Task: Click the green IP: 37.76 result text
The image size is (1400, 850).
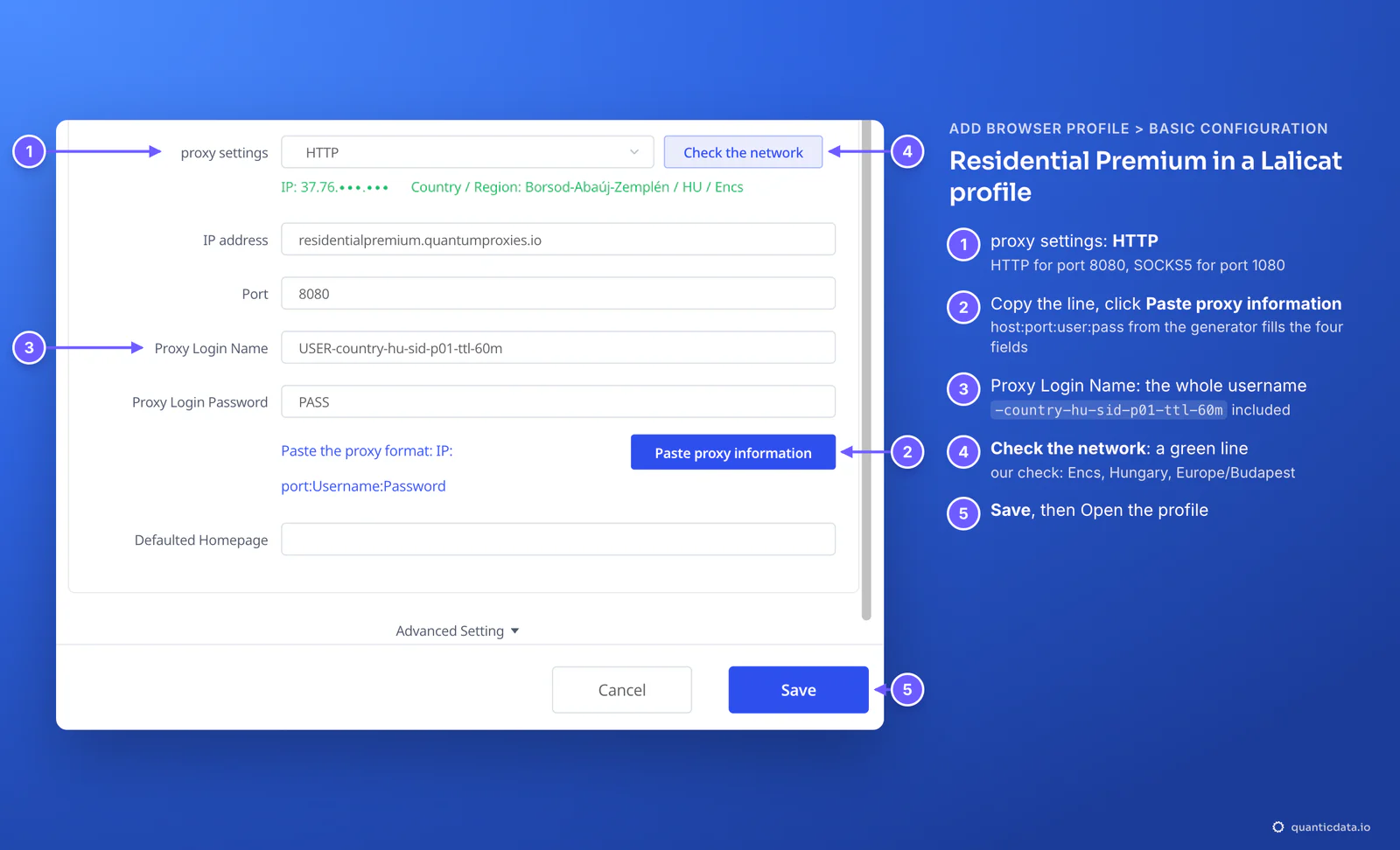Action: pos(334,187)
